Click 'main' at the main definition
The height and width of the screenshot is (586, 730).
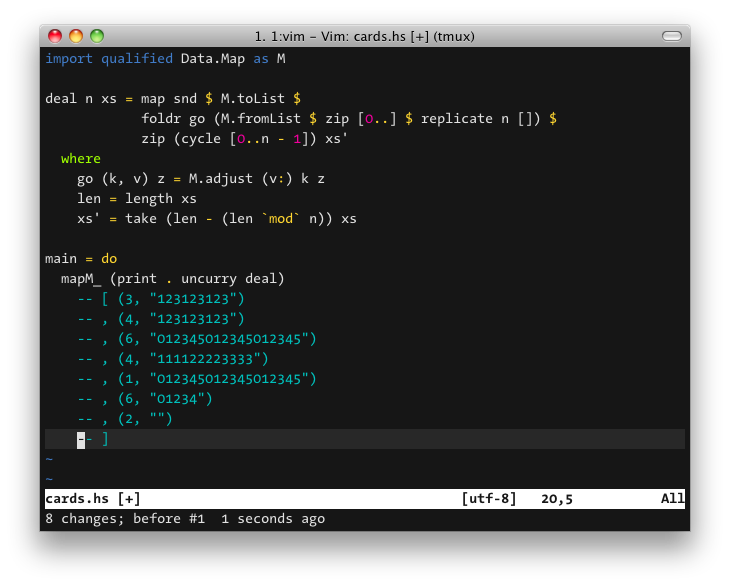(x=61, y=259)
